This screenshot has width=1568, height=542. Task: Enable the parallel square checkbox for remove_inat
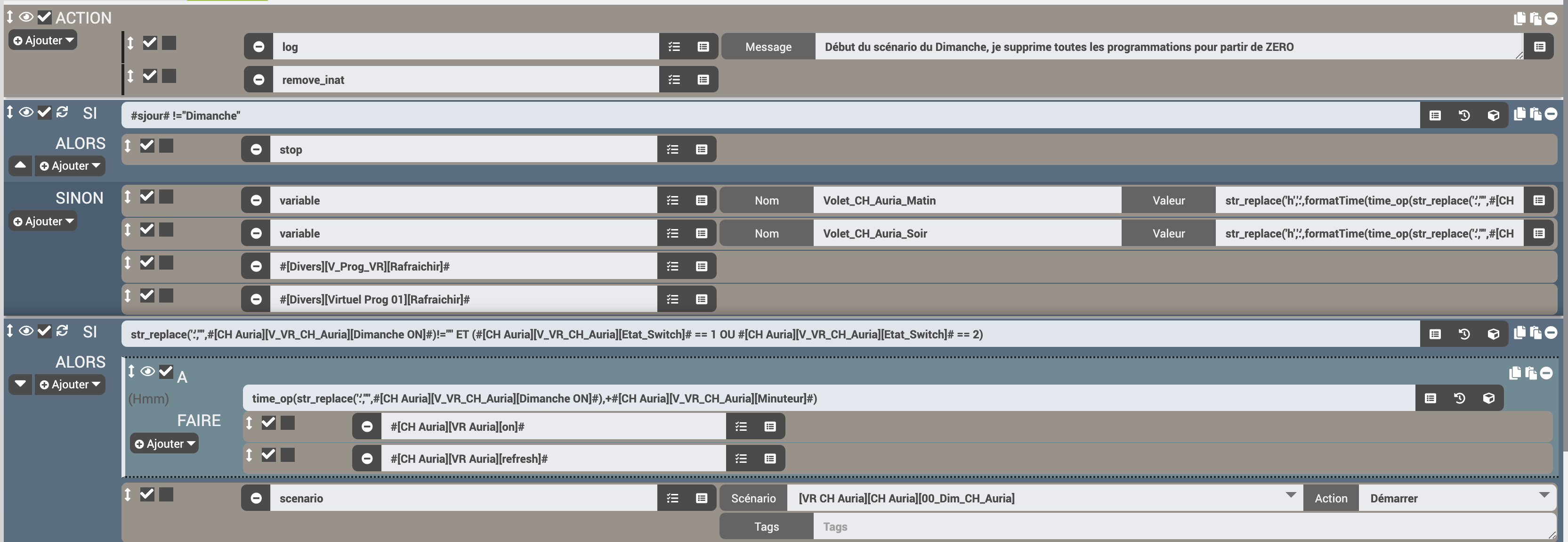click(169, 75)
